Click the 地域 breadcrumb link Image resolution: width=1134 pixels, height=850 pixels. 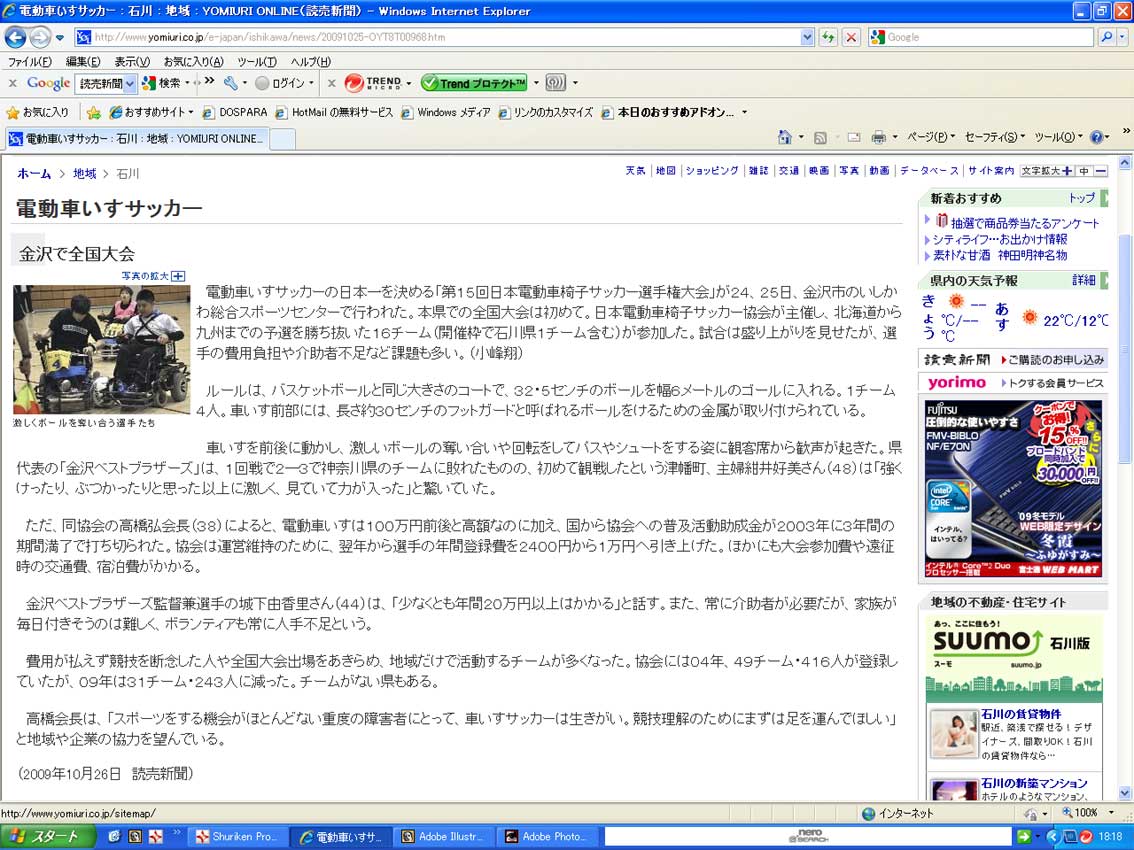click(x=84, y=173)
